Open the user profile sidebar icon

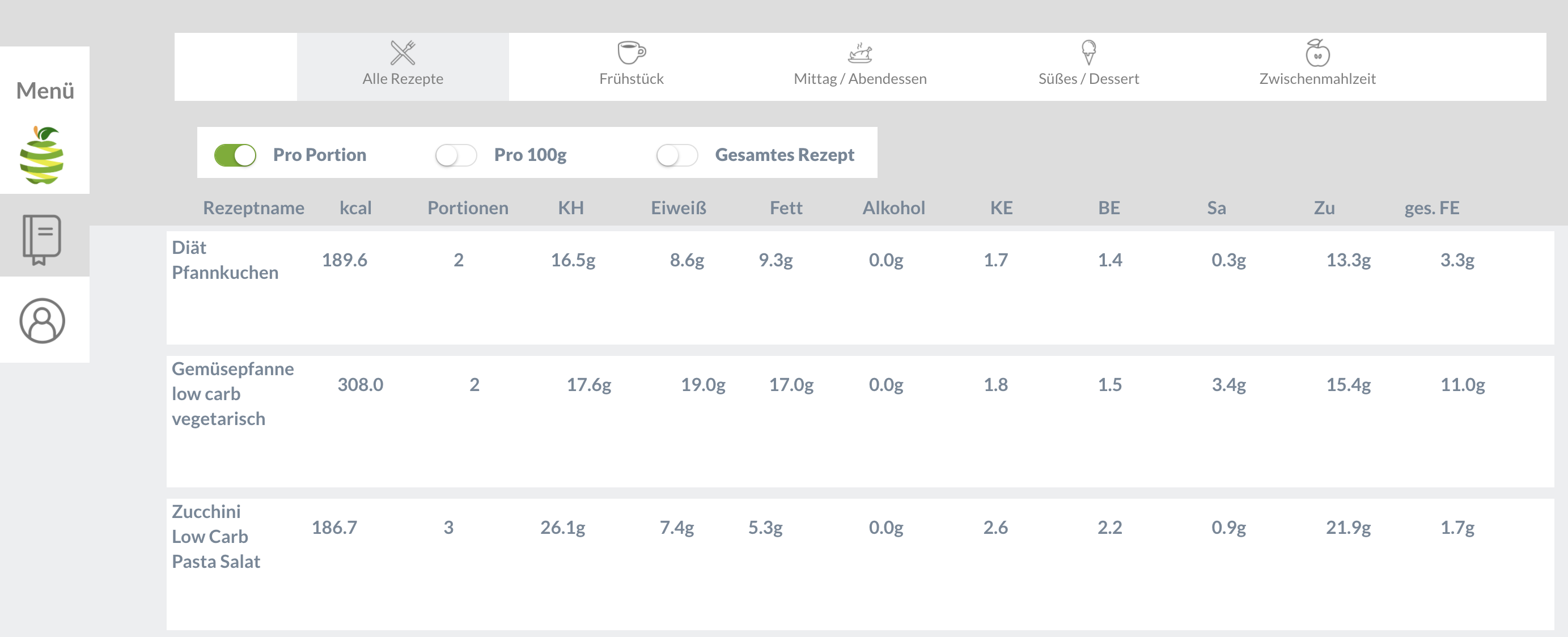tap(42, 321)
